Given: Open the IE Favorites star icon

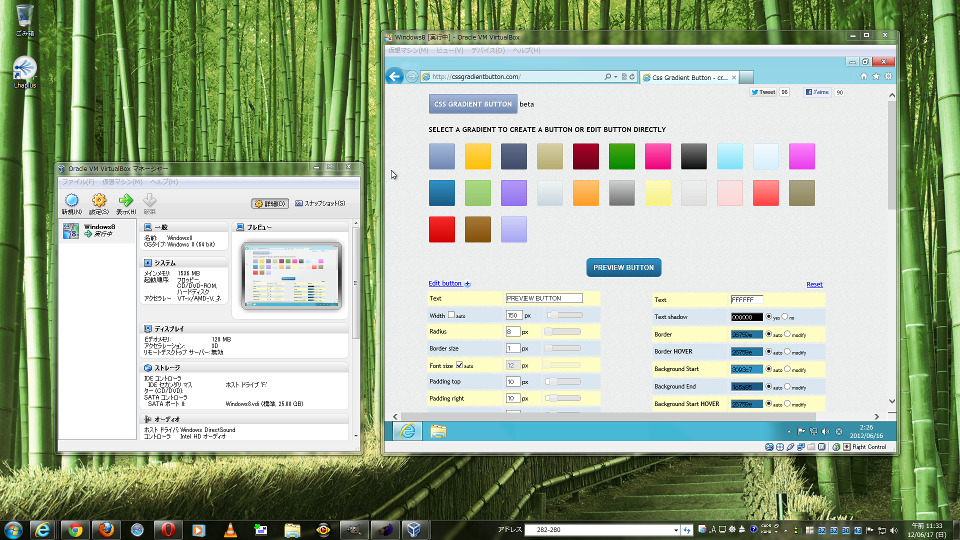Looking at the screenshot, I should [x=876, y=77].
